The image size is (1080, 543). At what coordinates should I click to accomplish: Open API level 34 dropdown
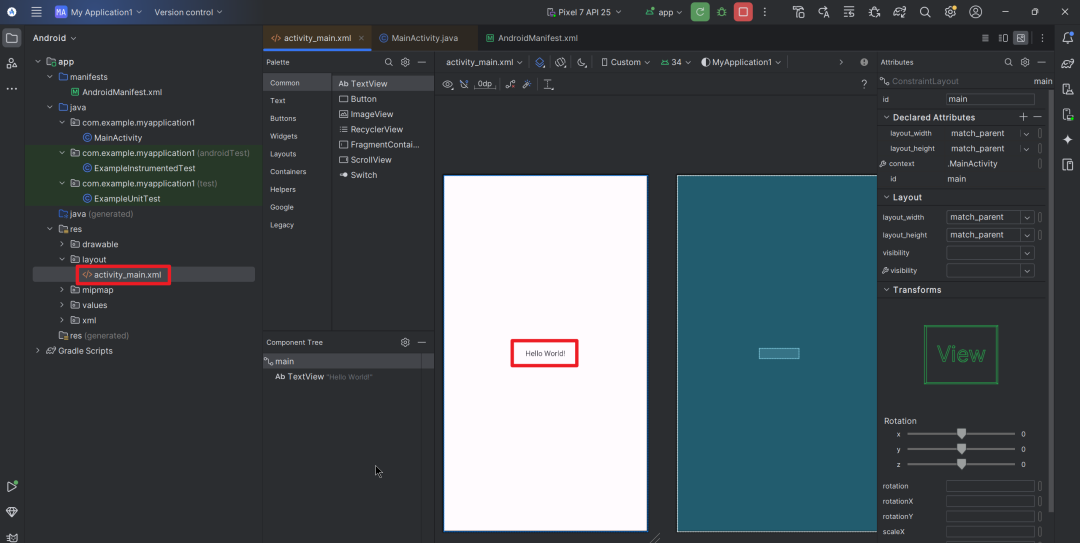pyautogui.click(x=676, y=62)
